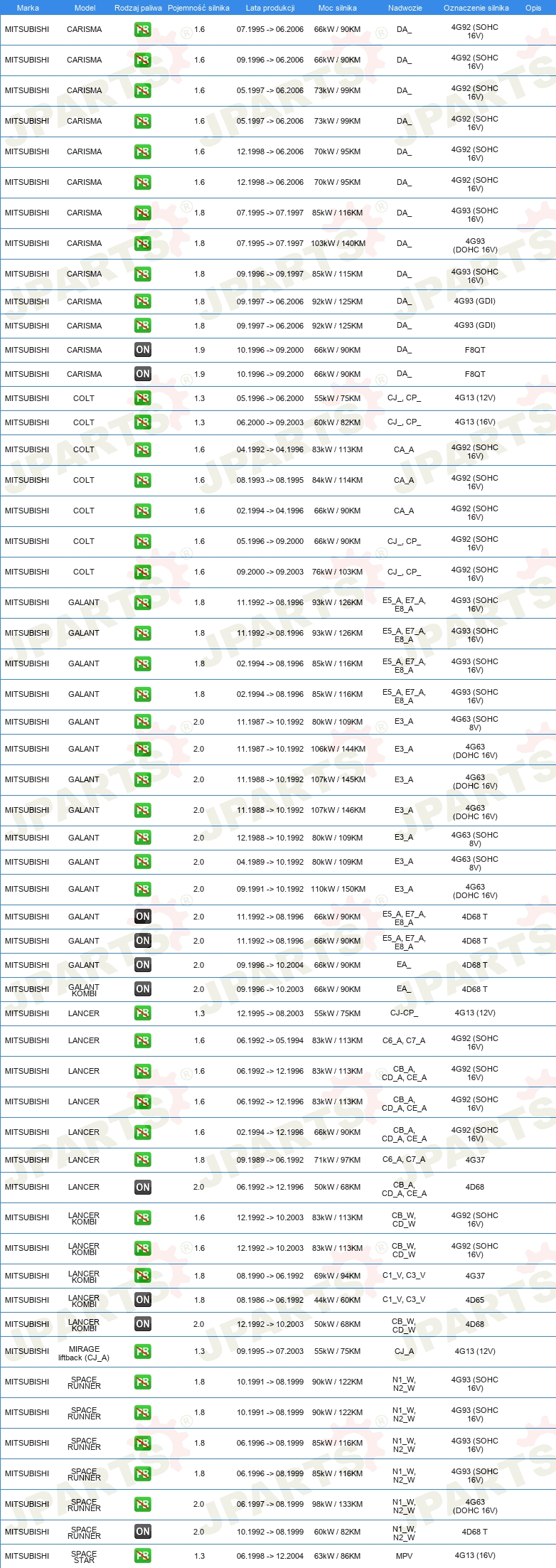556x1568 pixels.
Task: Select the '06.1998 -> 12.2004' production years cell
Action: [270, 1556]
